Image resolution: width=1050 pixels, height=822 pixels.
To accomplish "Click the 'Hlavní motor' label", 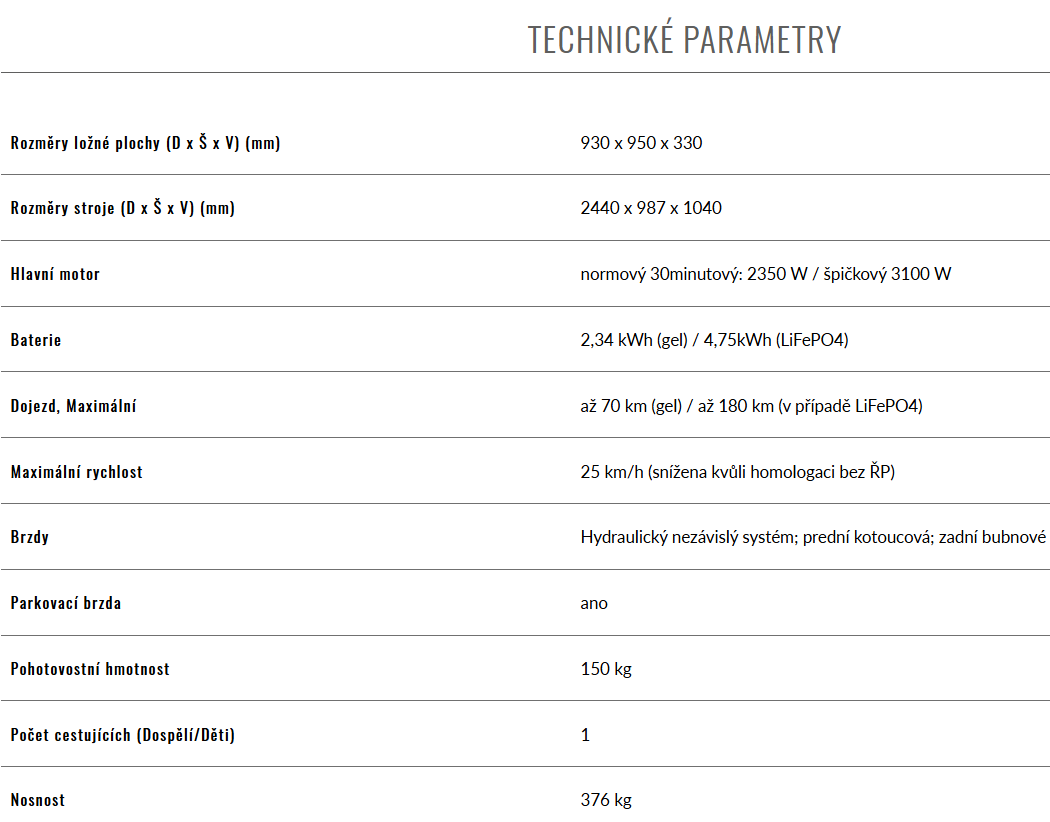I will [55, 275].
